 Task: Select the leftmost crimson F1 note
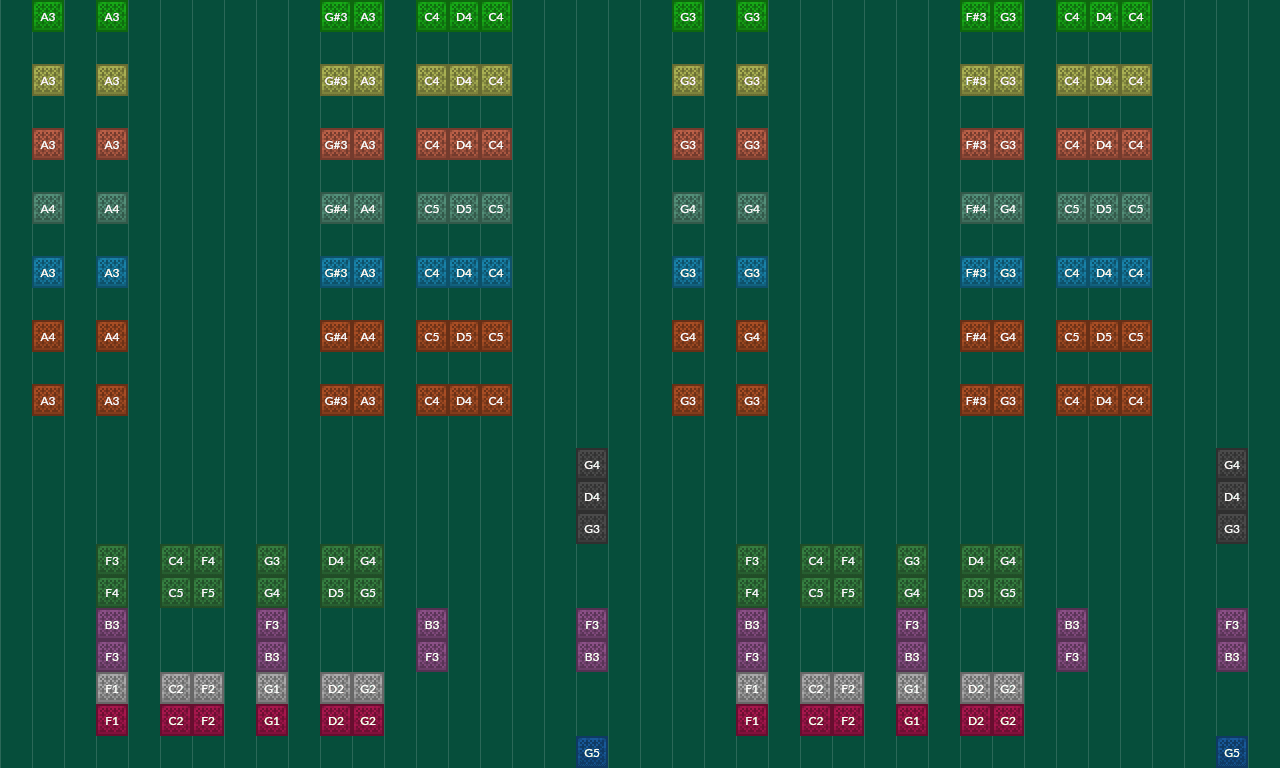(x=112, y=720)
